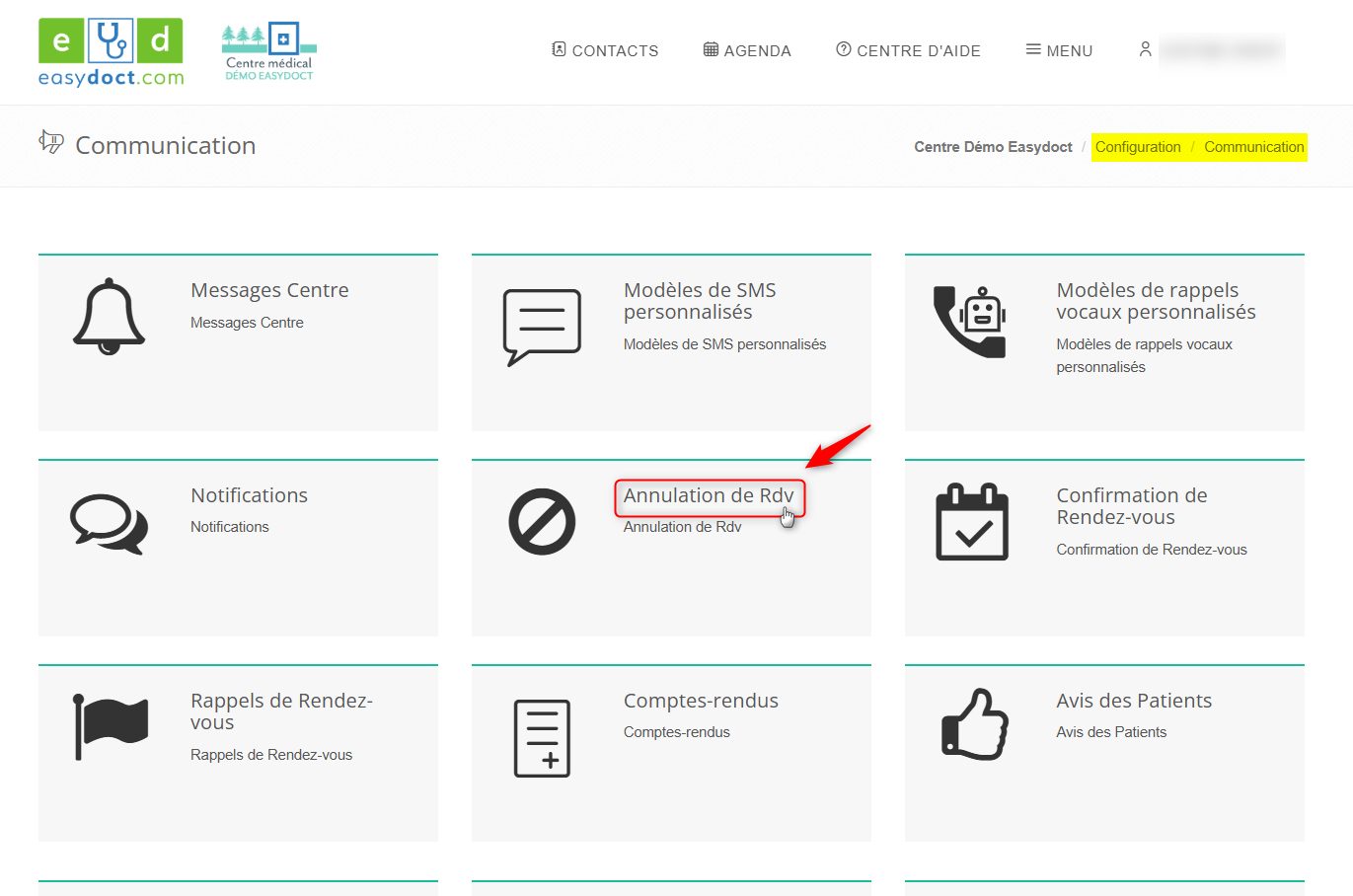Click the bell icon for Messages Centre
This screenshot has height=896, width=1353.
(109, 317)
